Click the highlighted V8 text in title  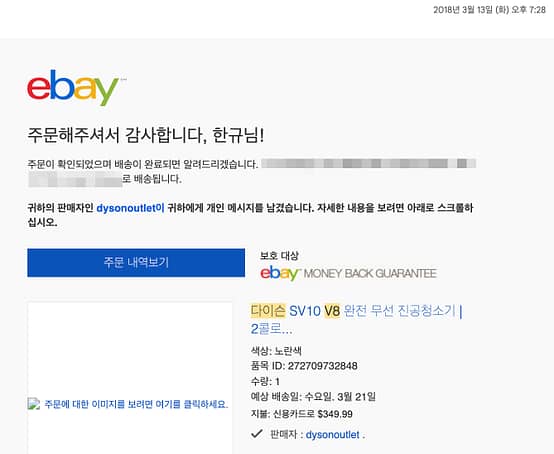(332, 311)
